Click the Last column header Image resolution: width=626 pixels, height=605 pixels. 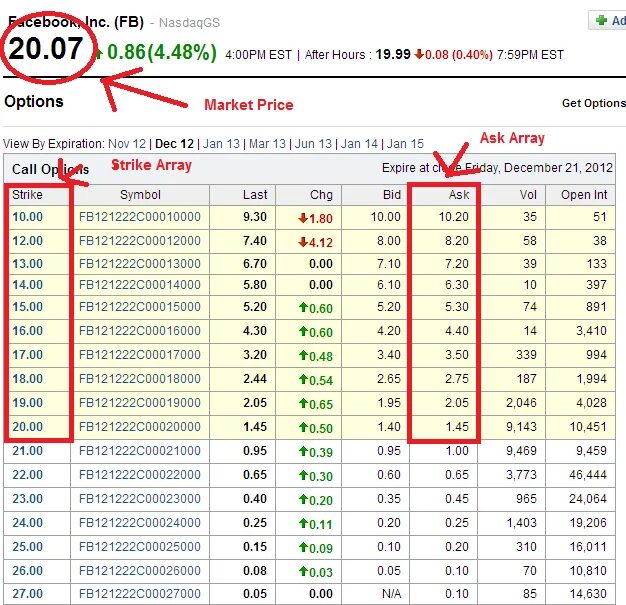pos(255,195)
